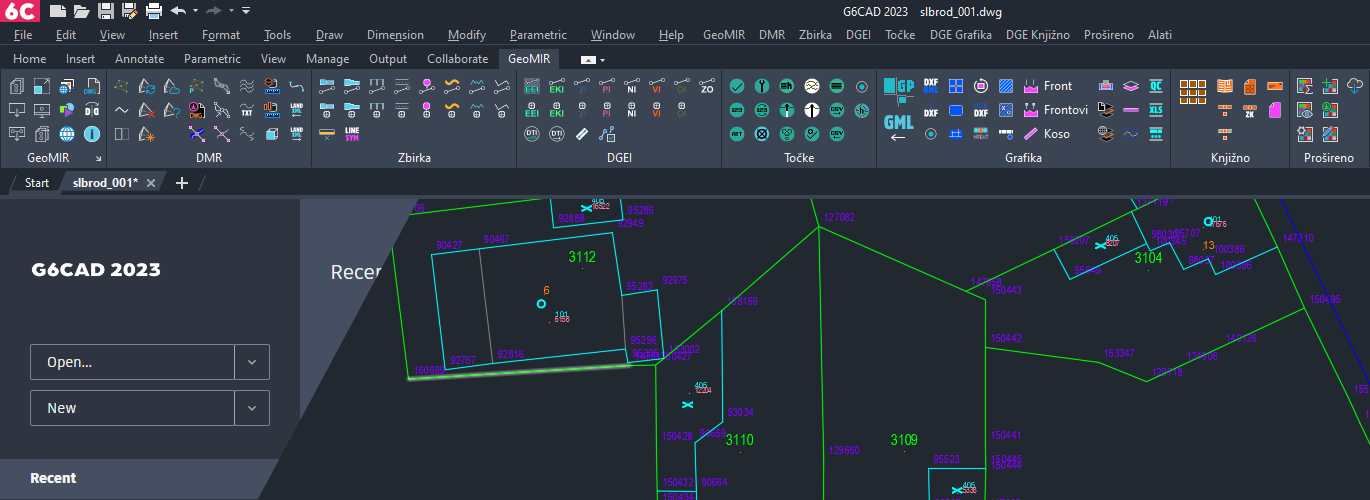Viewport: 1370px width, 500px height.
Task: Click the New button
Action: (132, 408)
